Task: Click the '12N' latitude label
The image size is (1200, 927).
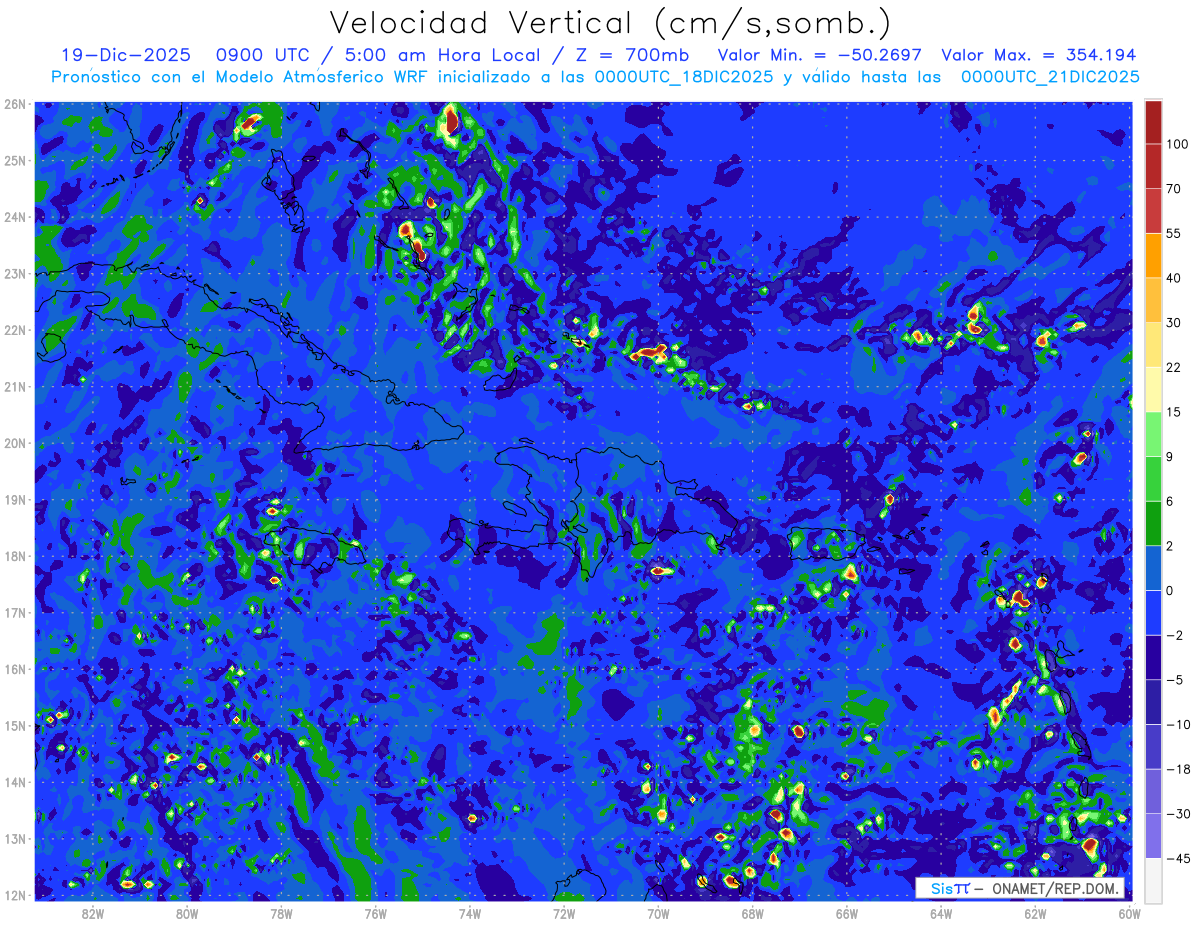Action: (x=15, y=895)
